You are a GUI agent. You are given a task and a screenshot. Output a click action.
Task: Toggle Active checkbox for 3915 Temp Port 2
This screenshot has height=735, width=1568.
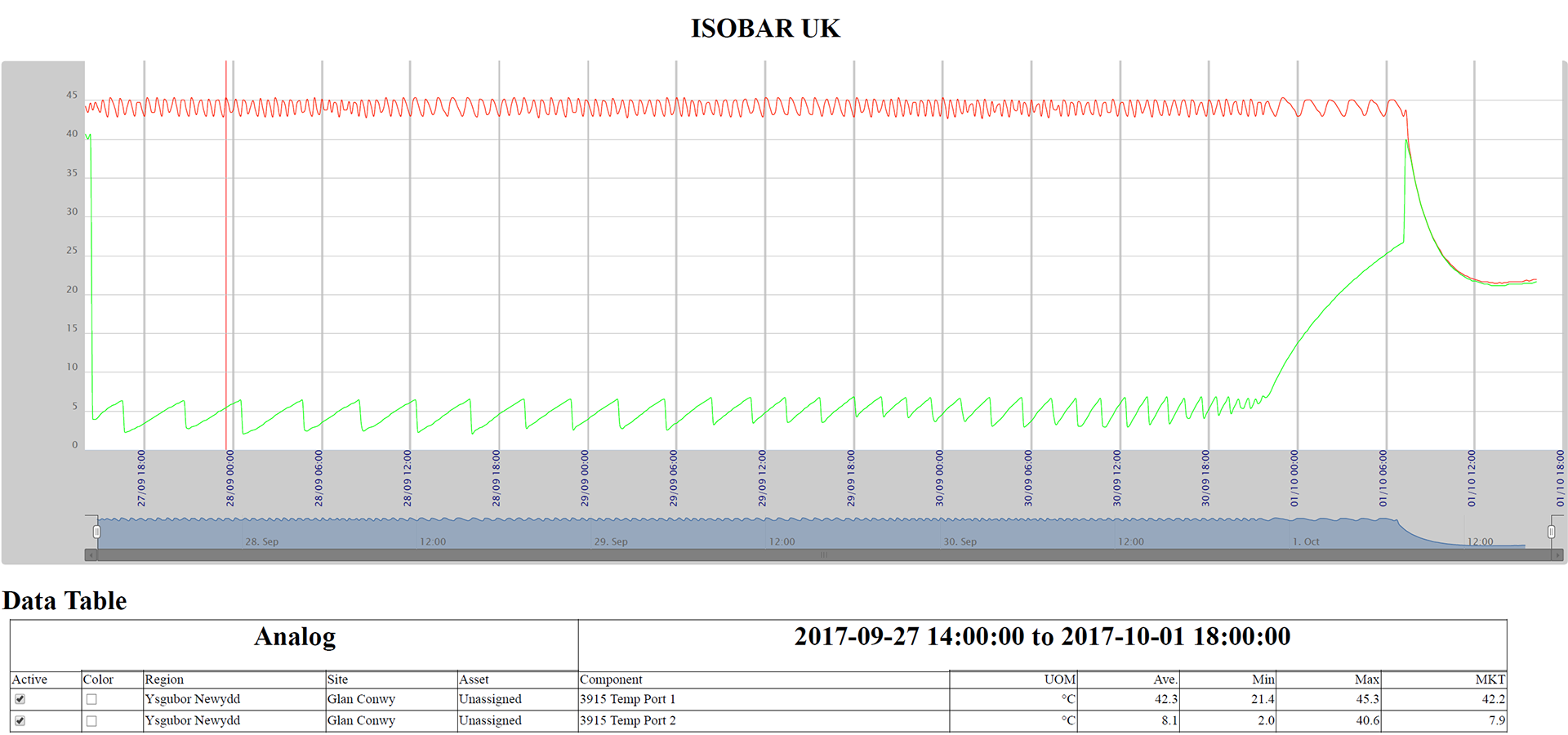pyautogui.click(x=20, y=721)
